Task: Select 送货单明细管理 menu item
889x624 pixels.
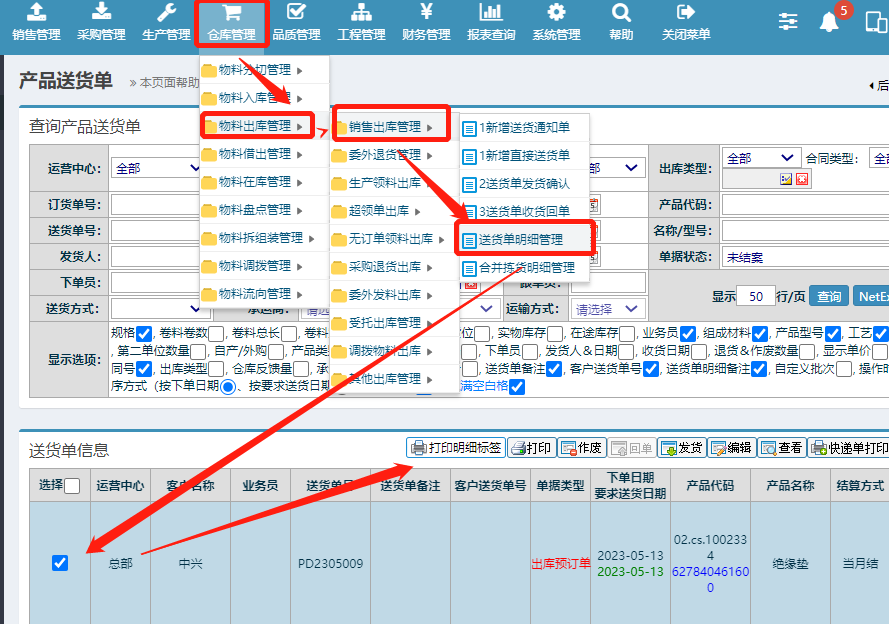Action: point(520,240)
